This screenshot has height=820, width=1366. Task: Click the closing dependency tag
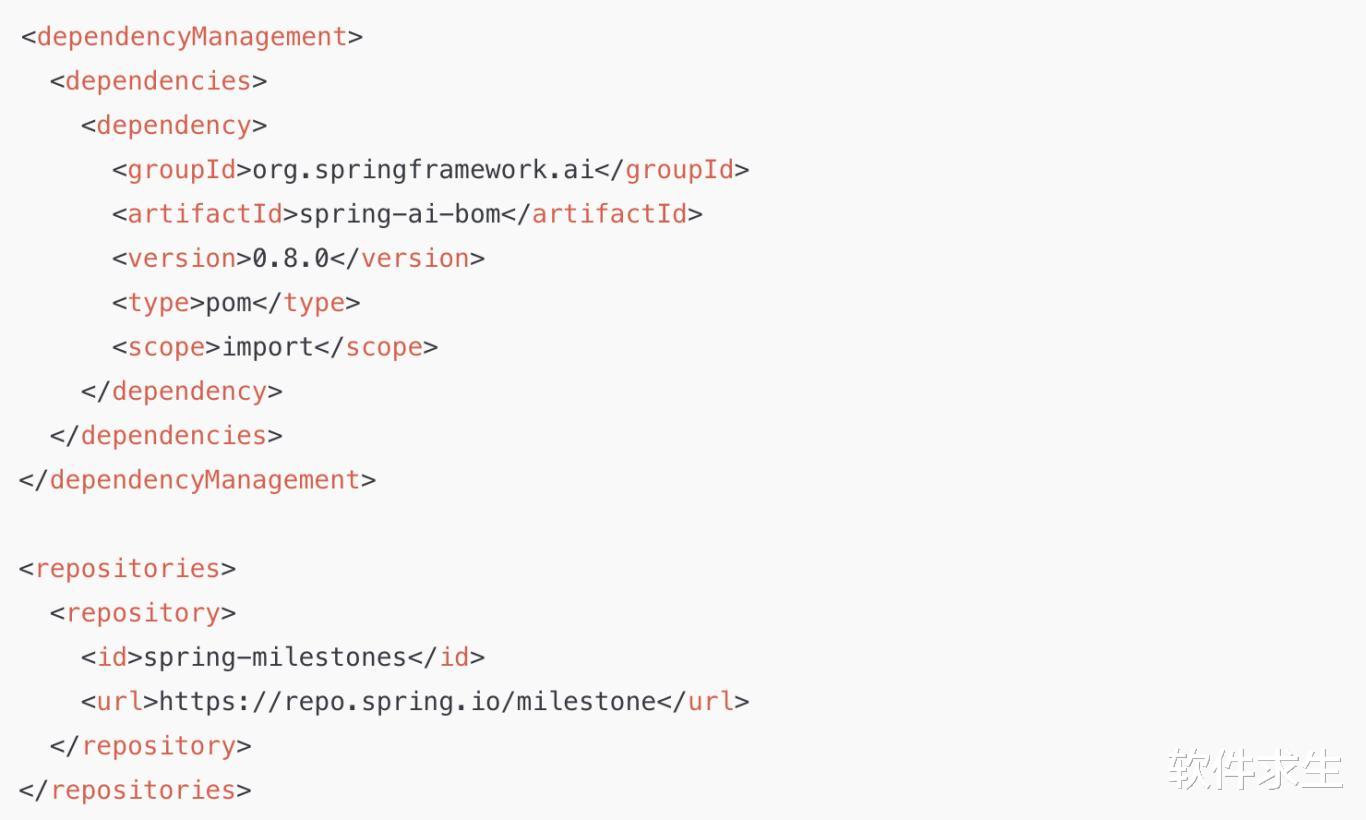[x=182, y=391]
